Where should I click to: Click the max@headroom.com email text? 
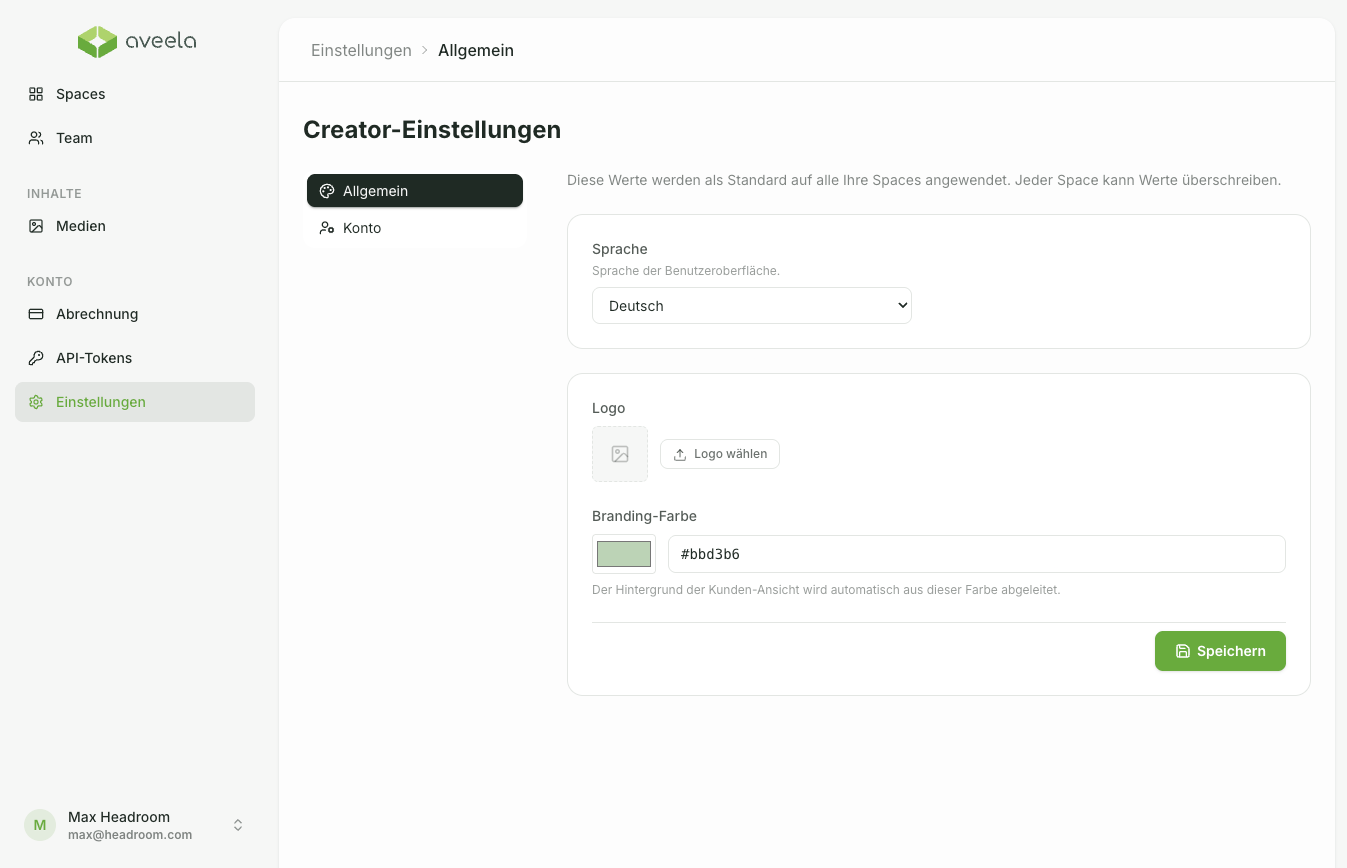click(130, 835)
